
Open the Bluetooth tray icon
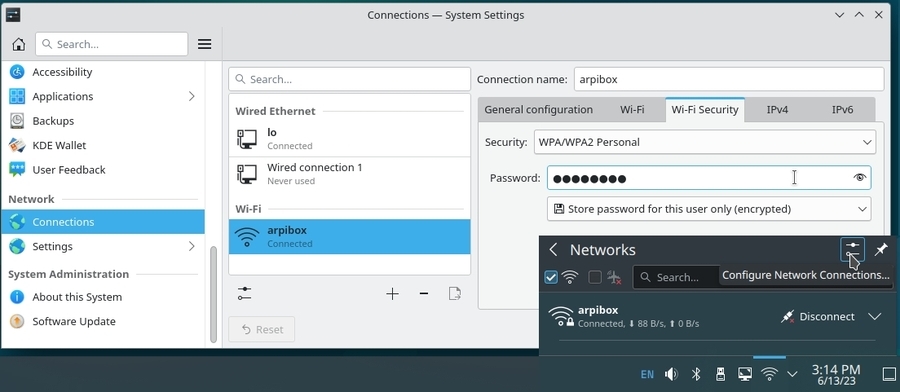pyautogui.click(x=696, y=374)
